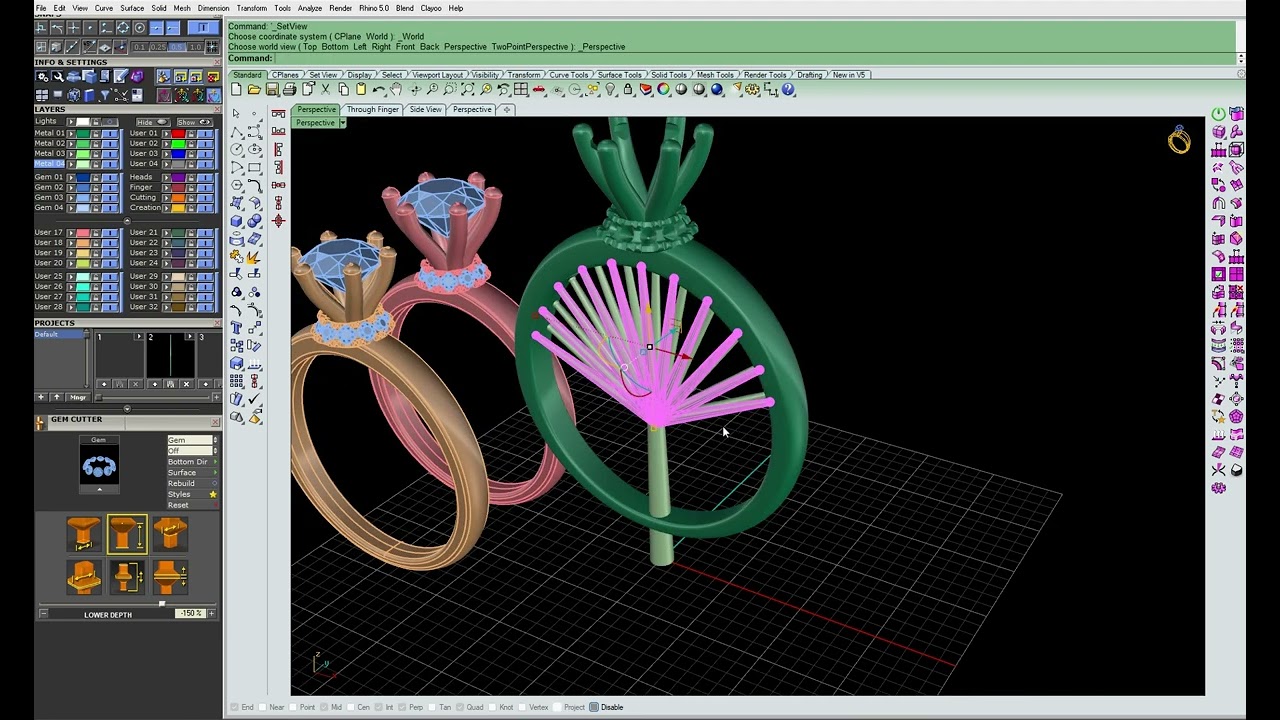Toggle the Quad object snap checkbox
1280x720 pixels.
tap(460, 707)
